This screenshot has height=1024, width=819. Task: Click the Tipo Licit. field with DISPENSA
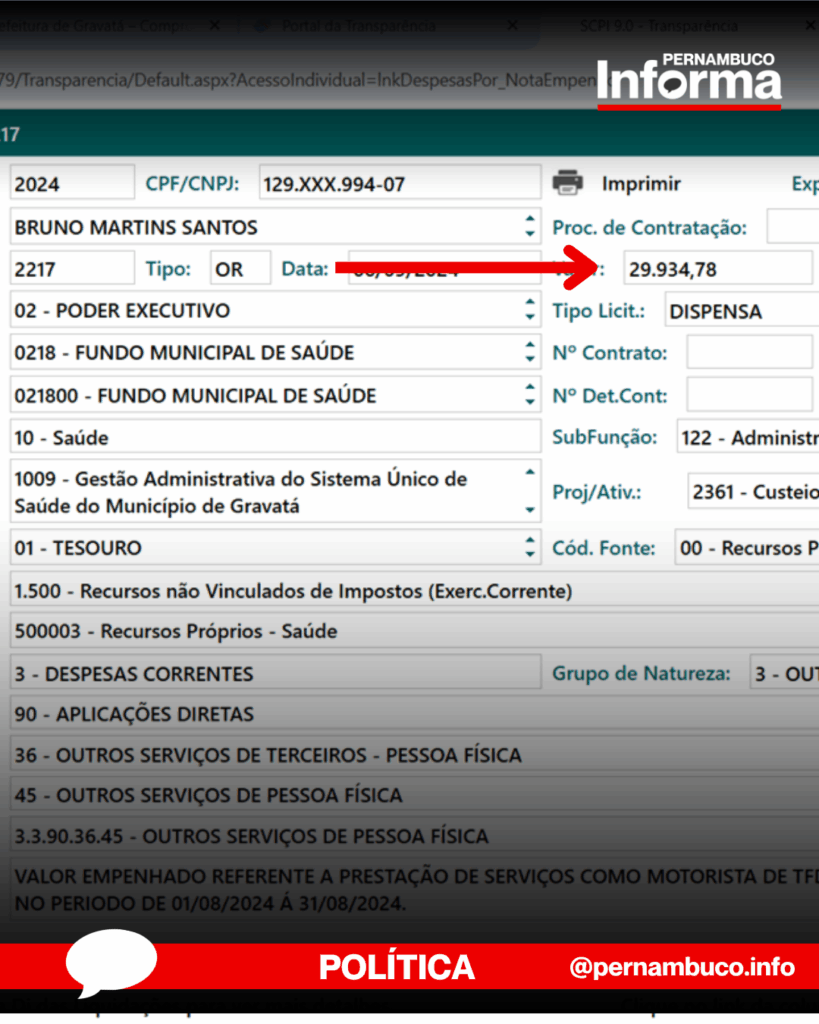(x=741, y=311)
